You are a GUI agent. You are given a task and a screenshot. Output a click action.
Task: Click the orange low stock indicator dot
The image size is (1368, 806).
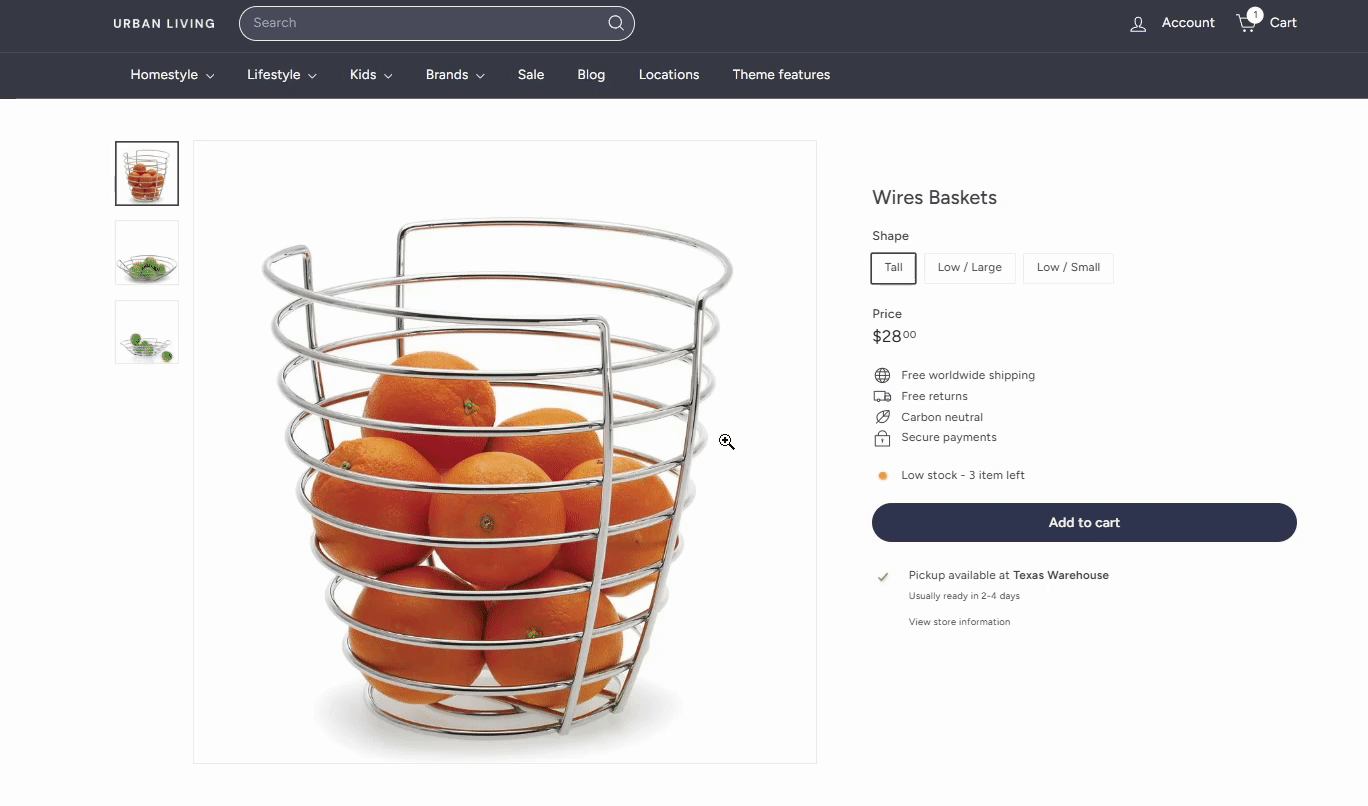point(882,476)
